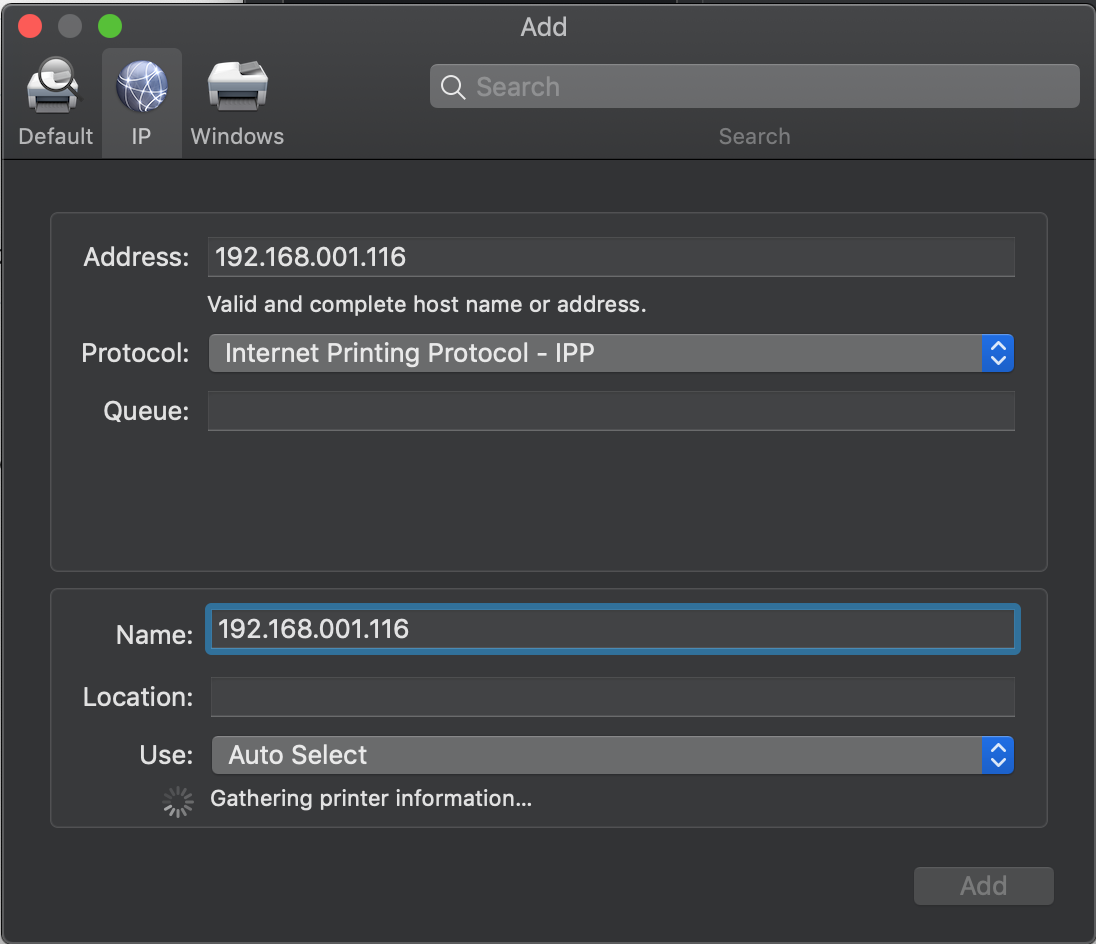Click the Add button
The height and width of the screenshot is (944, 1096).
[983, 886]
